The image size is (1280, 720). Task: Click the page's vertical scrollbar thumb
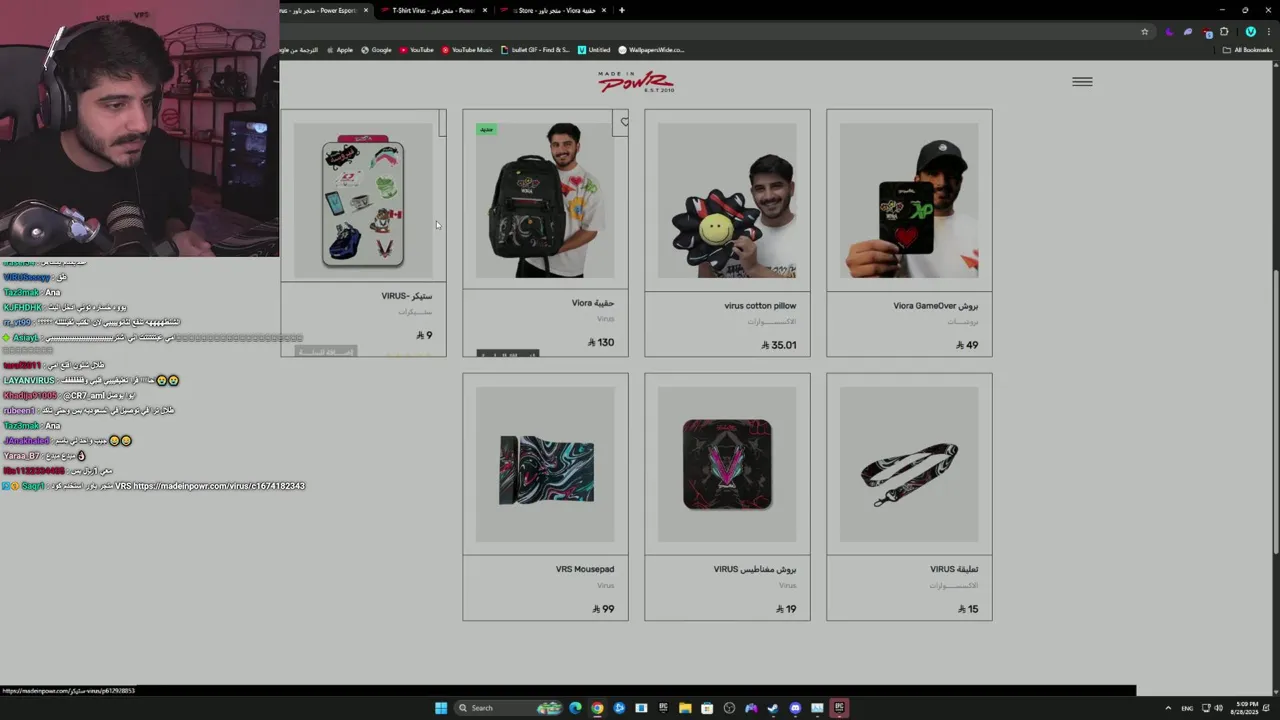1275,412
